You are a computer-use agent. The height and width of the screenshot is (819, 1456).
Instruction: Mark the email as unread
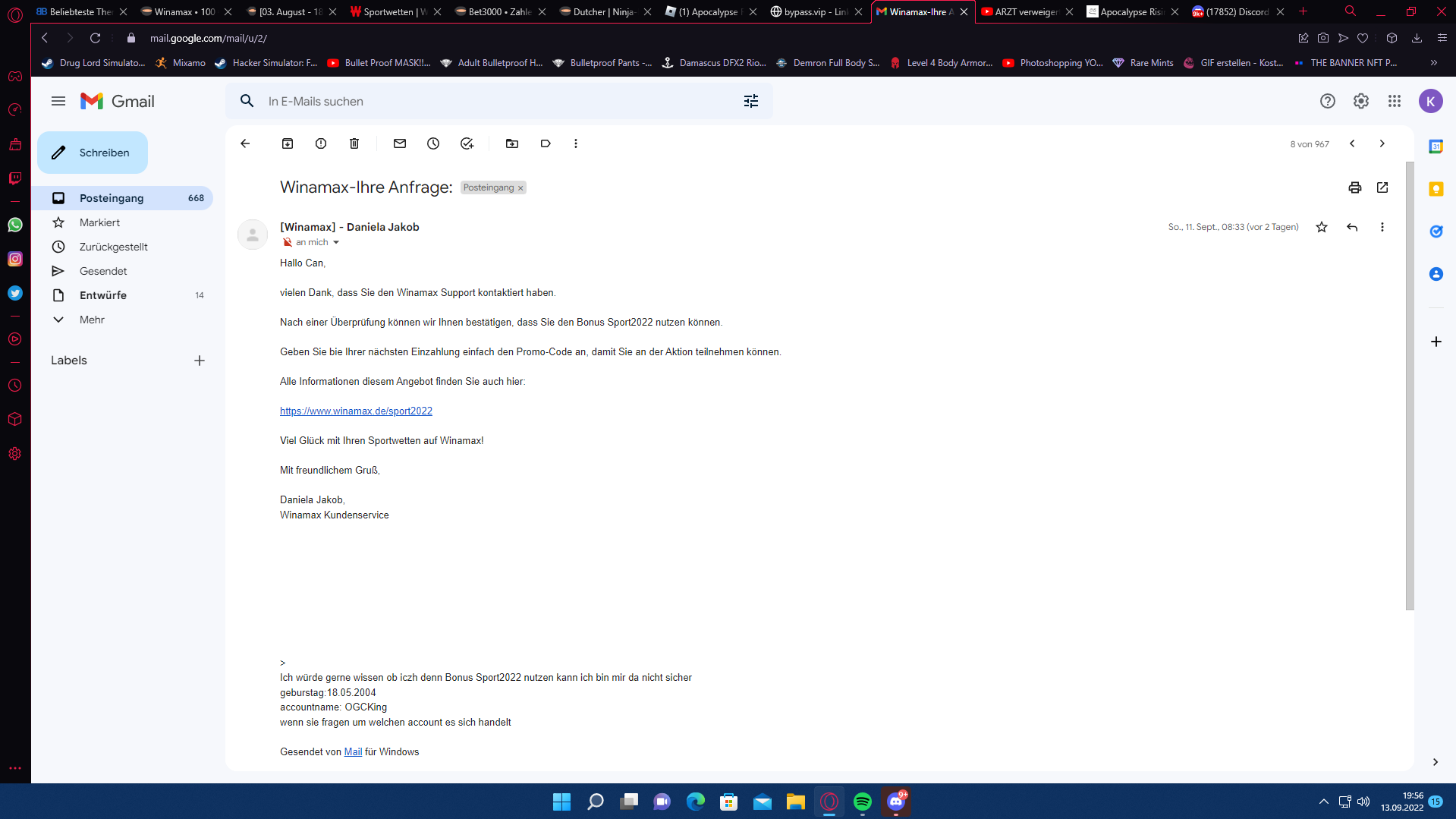point(400,143)
